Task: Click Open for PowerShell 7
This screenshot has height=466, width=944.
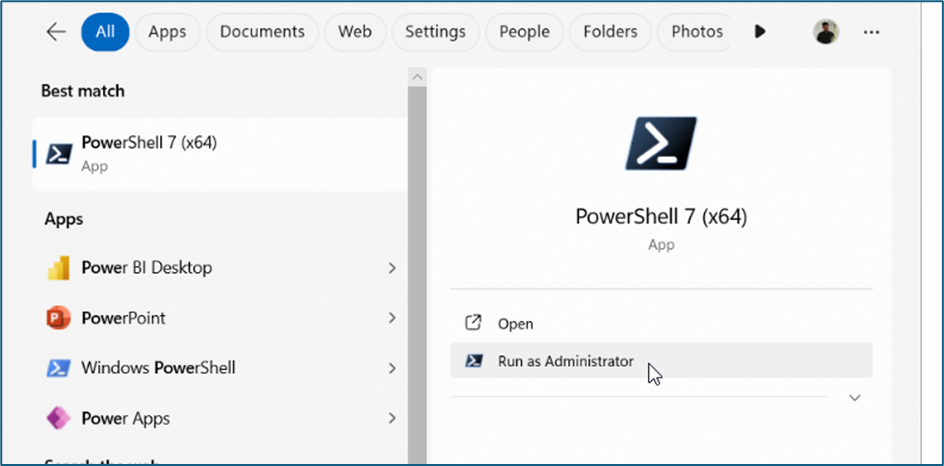Action: click(x=515, y=324)
